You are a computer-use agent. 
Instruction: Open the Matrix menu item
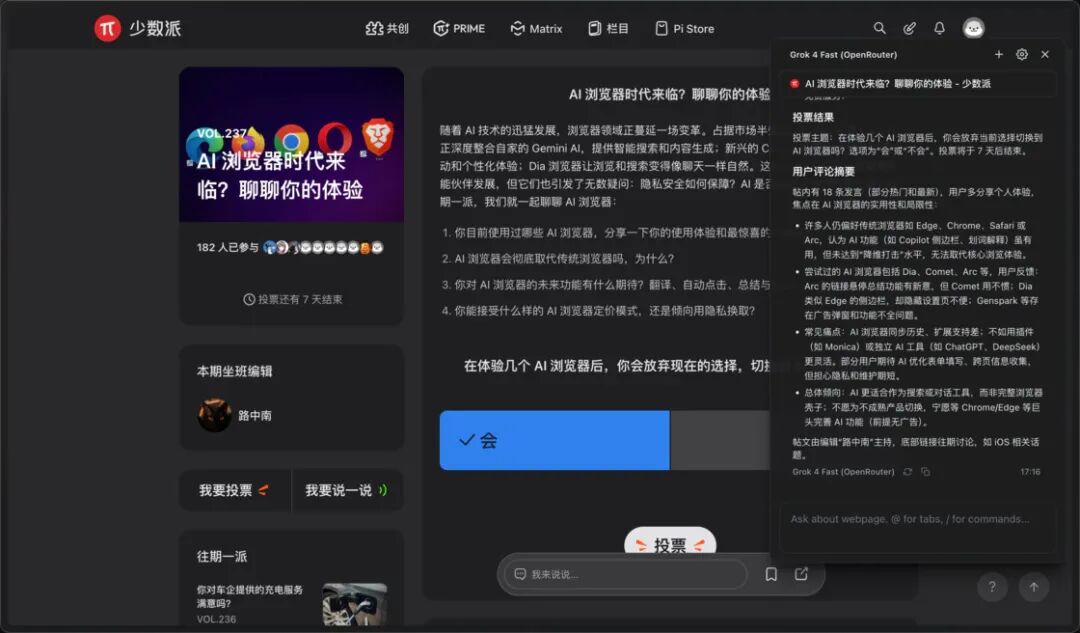pyautogui.click(x=536, y=28)
